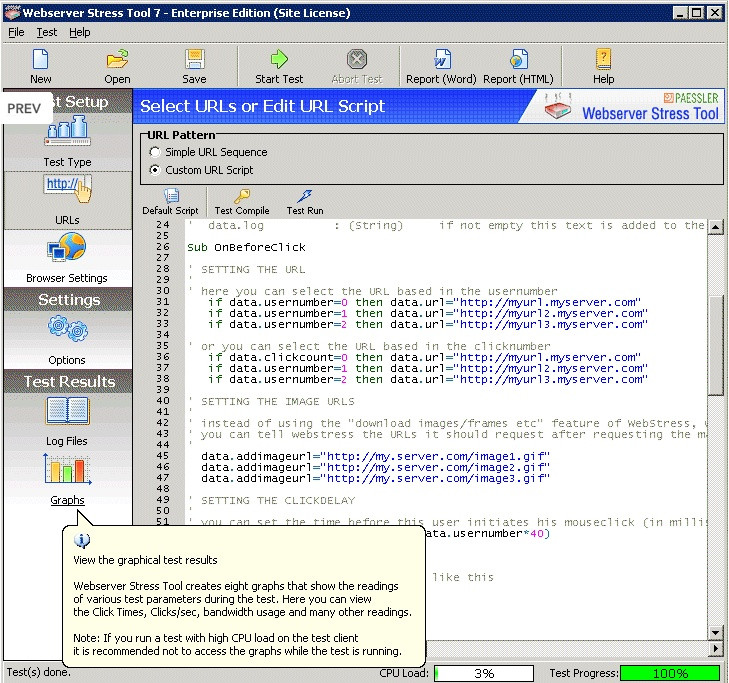Generate the Report (Word) document

click(x=441, y=66)
